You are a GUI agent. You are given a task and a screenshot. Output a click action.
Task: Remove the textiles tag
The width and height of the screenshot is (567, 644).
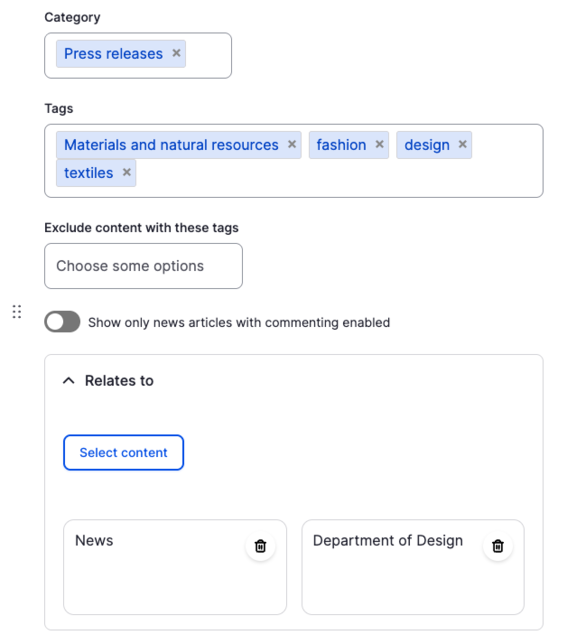127,172
